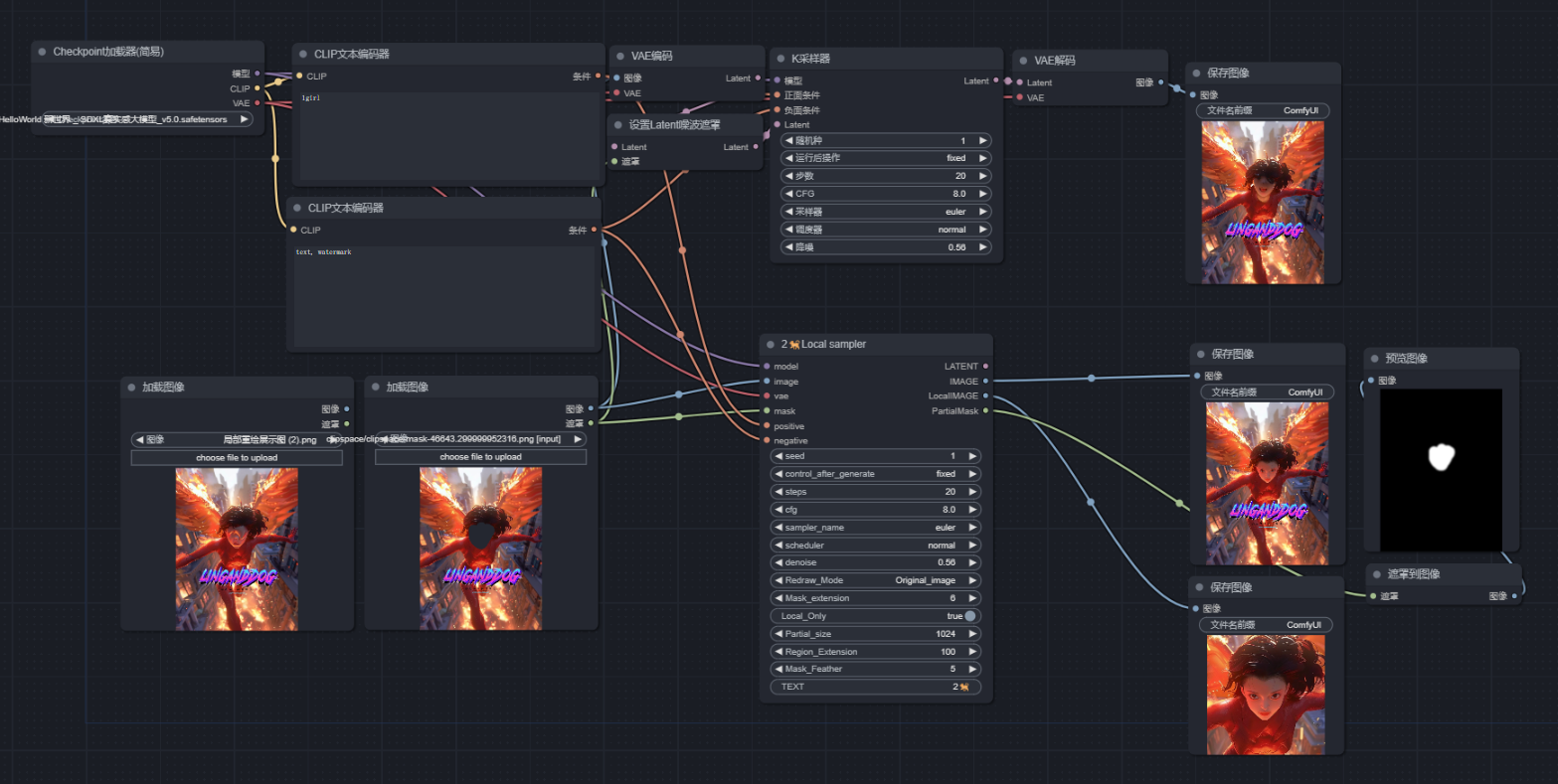Click the masked-face image in the clipspace 加载图像 node

pyautogui.click(x=481, y=549)
